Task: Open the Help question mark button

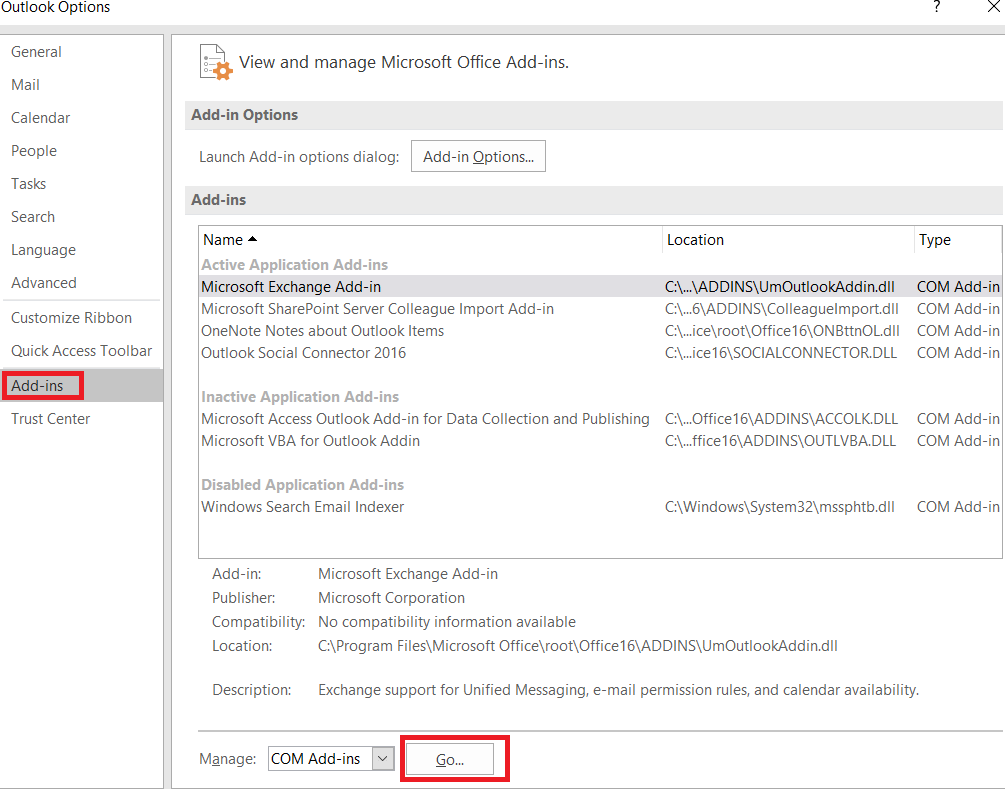Action: pyautogui.click(x=937, y=7)
